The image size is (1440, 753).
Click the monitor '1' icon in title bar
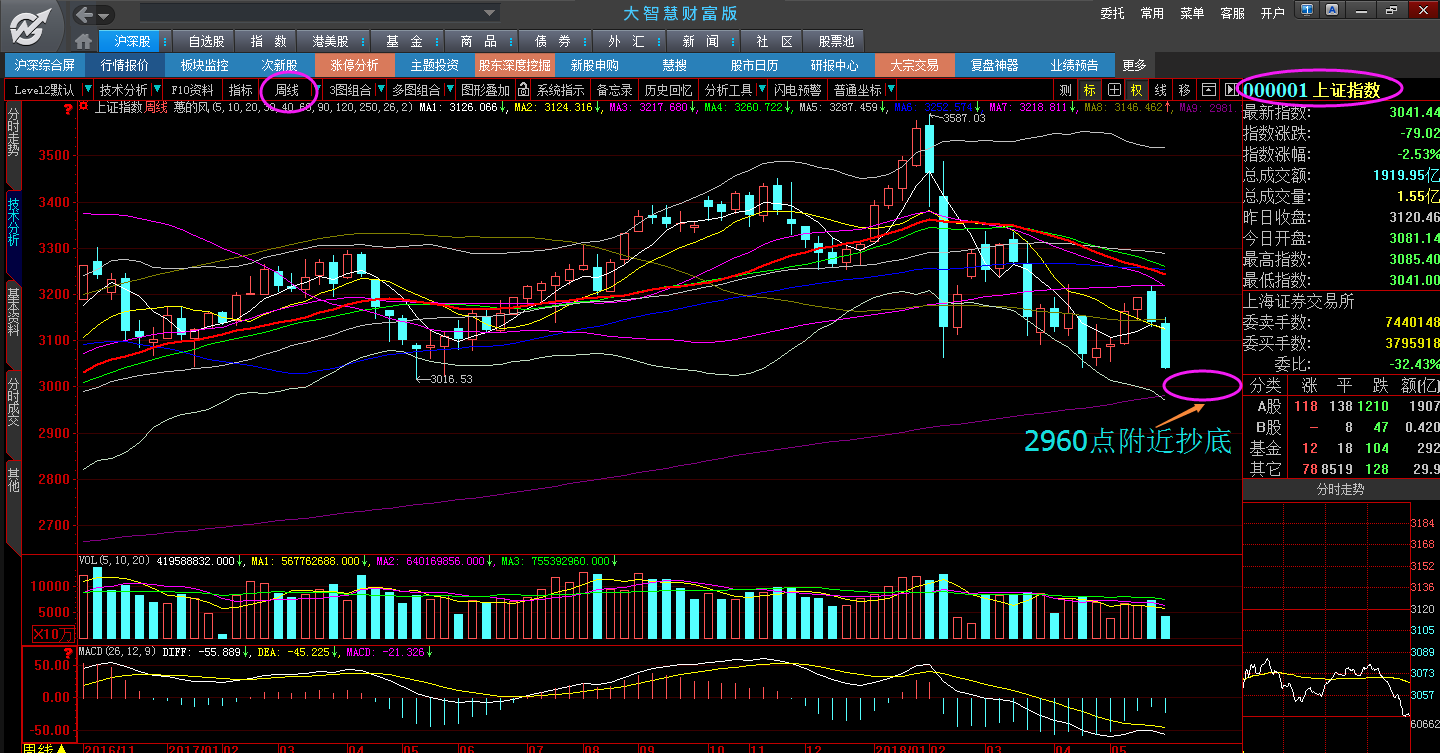pyautogui.click(x=1308, y=10)
